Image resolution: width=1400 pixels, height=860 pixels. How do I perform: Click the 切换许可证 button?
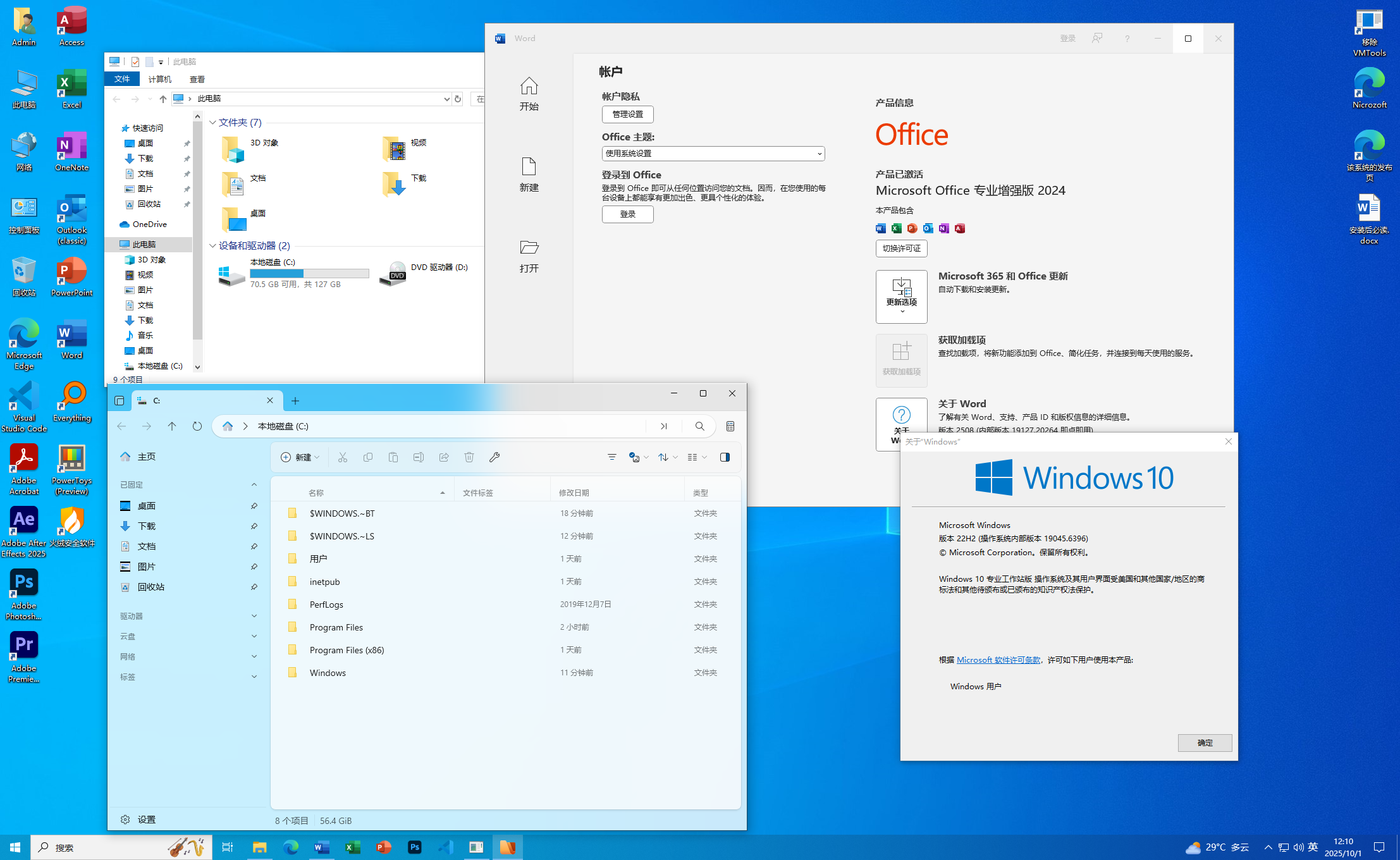[901, 249]
